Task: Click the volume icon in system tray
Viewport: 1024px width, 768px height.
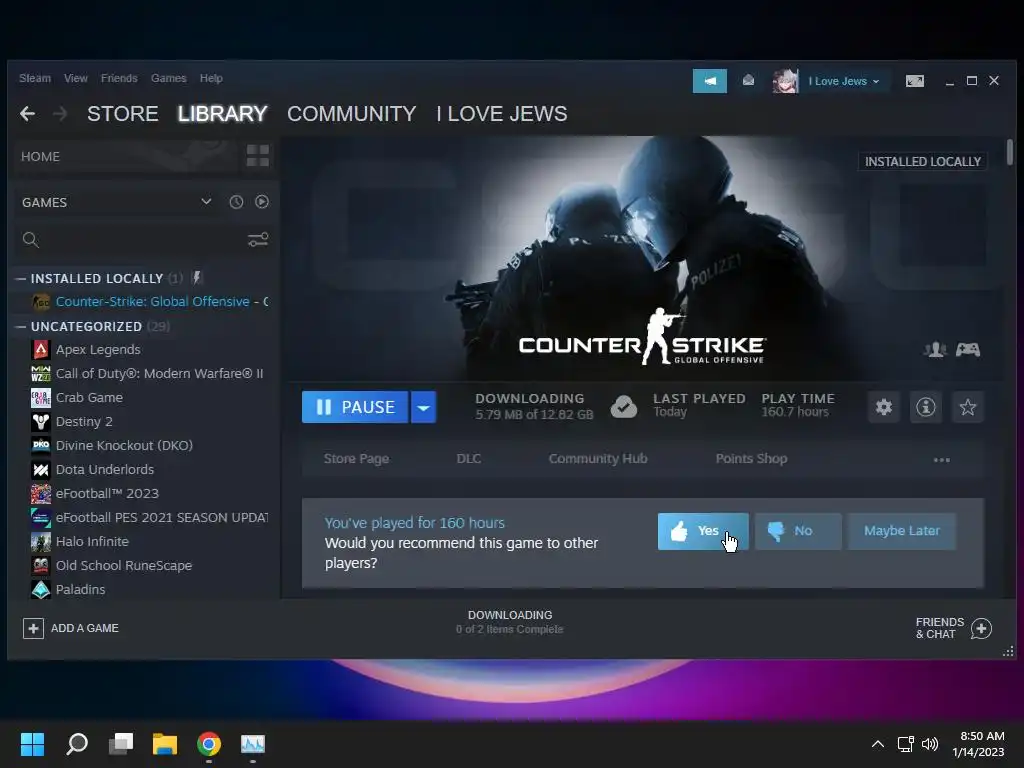Action: (x=929, y=744)
